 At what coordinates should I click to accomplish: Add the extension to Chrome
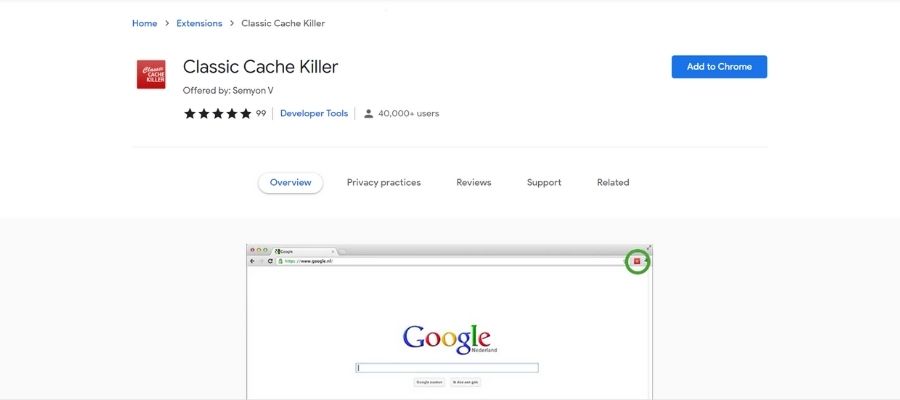tap(719, 67)
